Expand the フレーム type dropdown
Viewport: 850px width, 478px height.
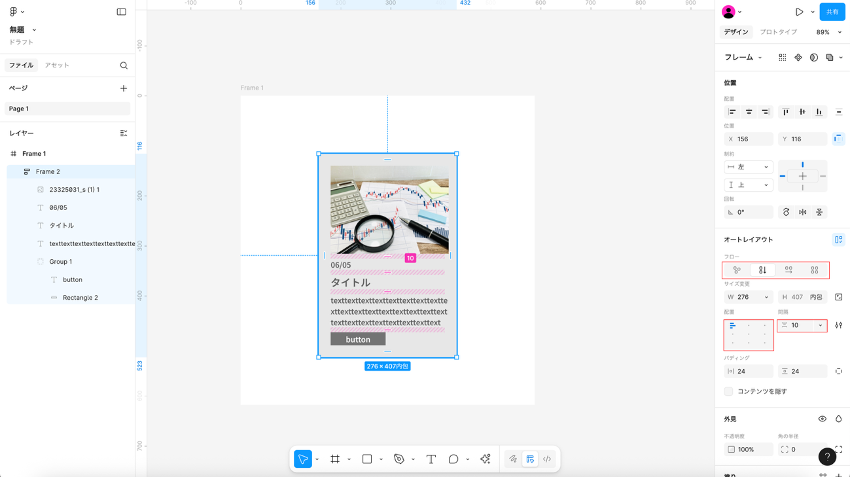coord(744,57)
